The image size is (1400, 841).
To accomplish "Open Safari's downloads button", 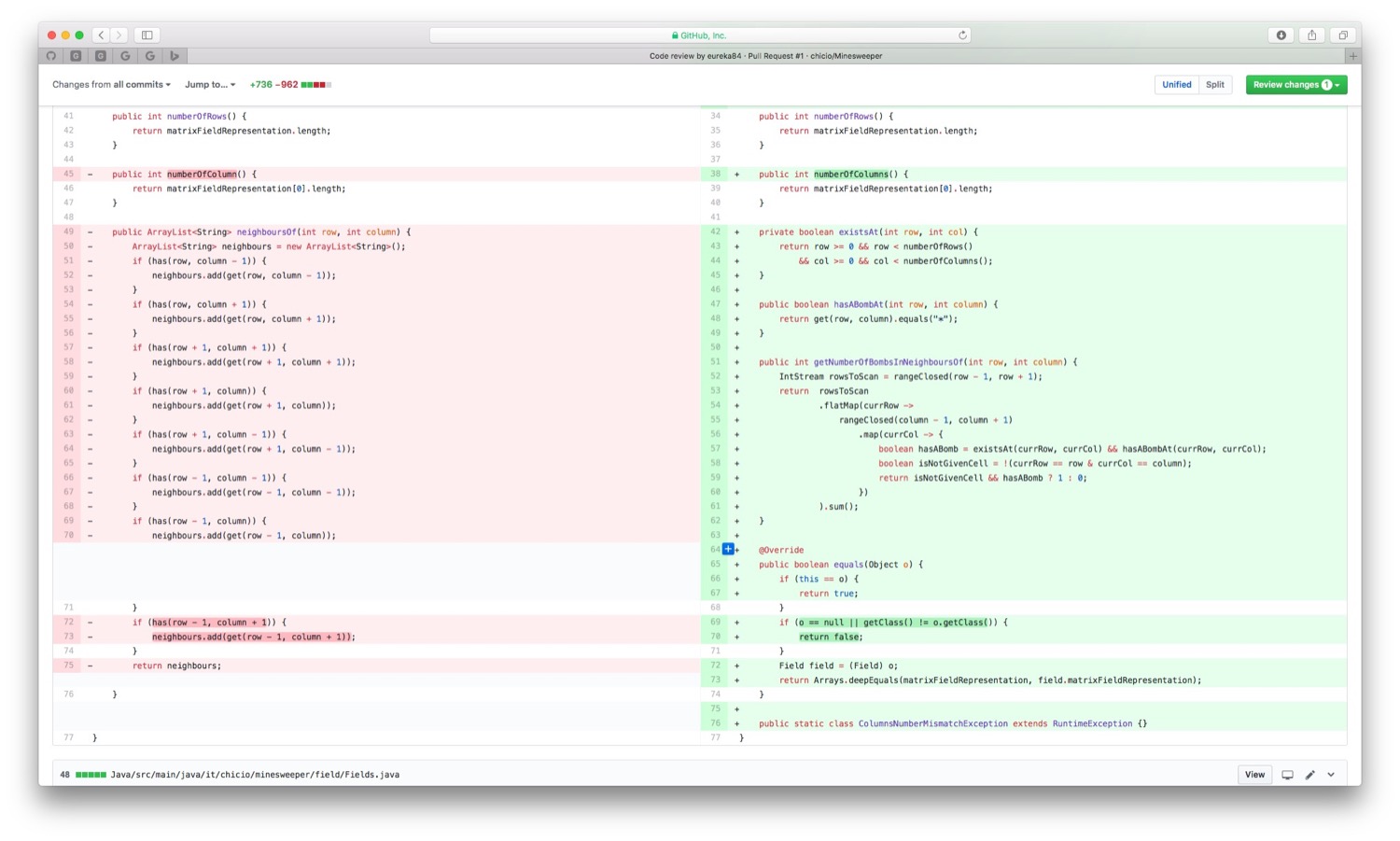I will 1281,35.
